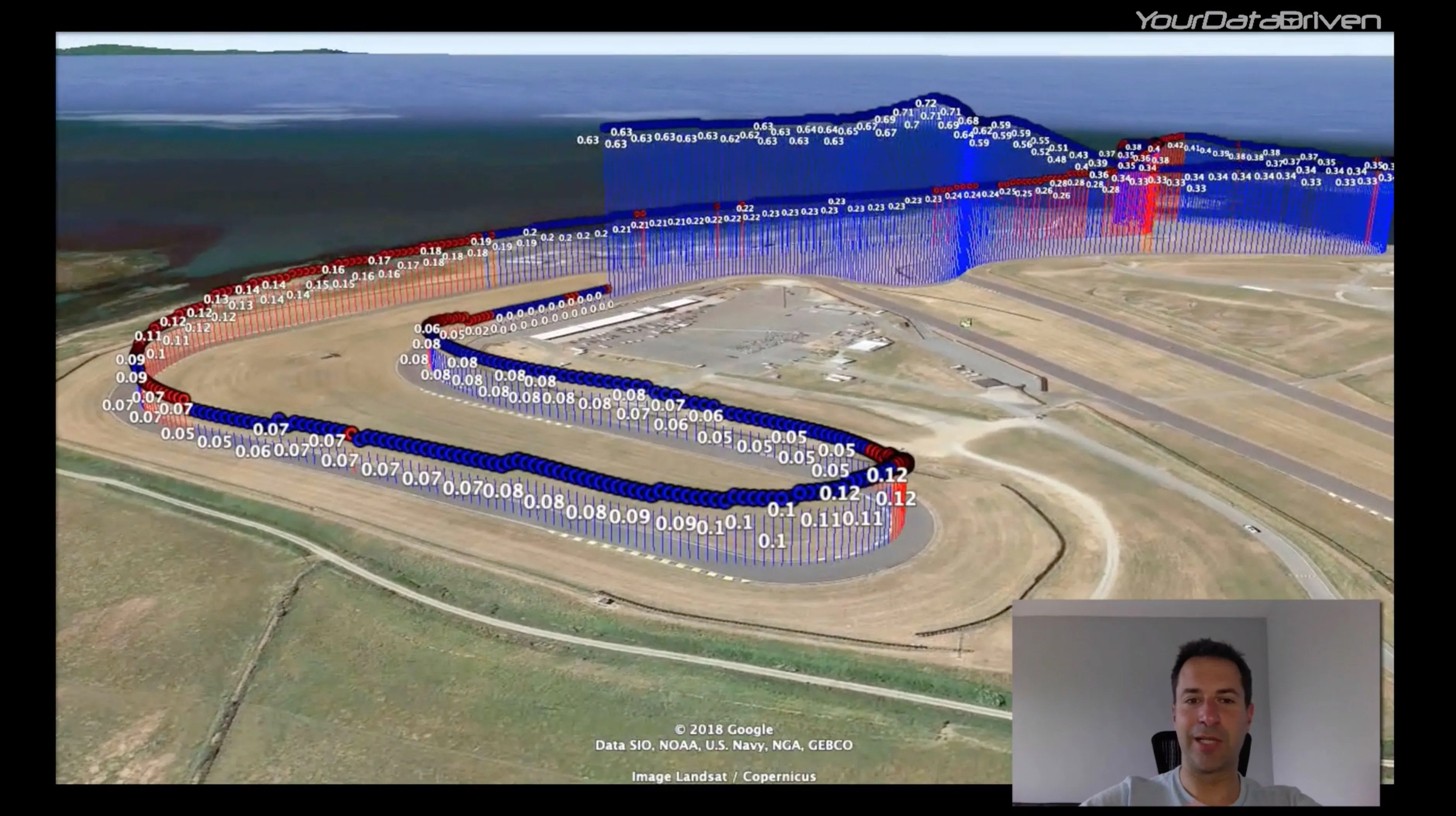Select the '0.52' data label
The height and width of the screenshot is (816, 1456).
click(1040, 152)
